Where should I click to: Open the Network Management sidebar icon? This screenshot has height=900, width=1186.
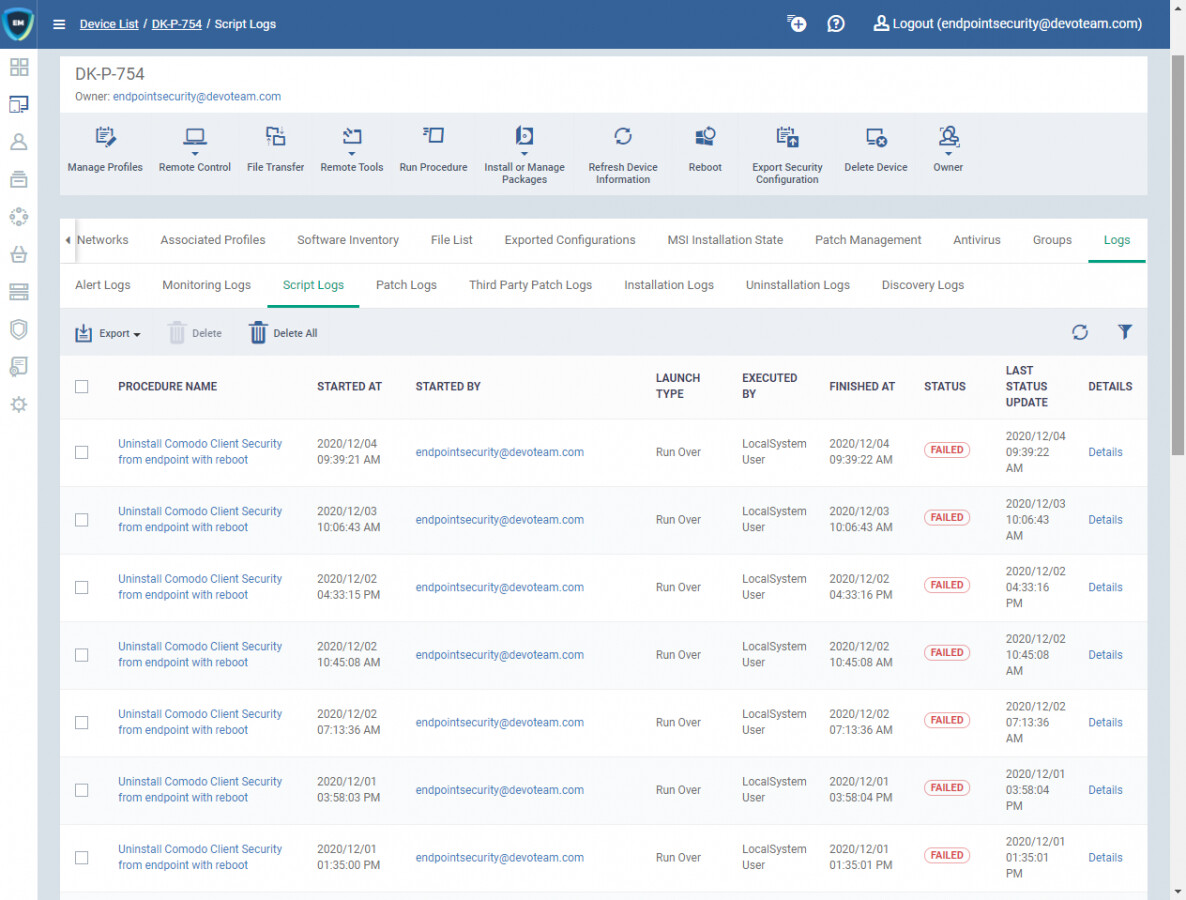[x=19, y=217]
